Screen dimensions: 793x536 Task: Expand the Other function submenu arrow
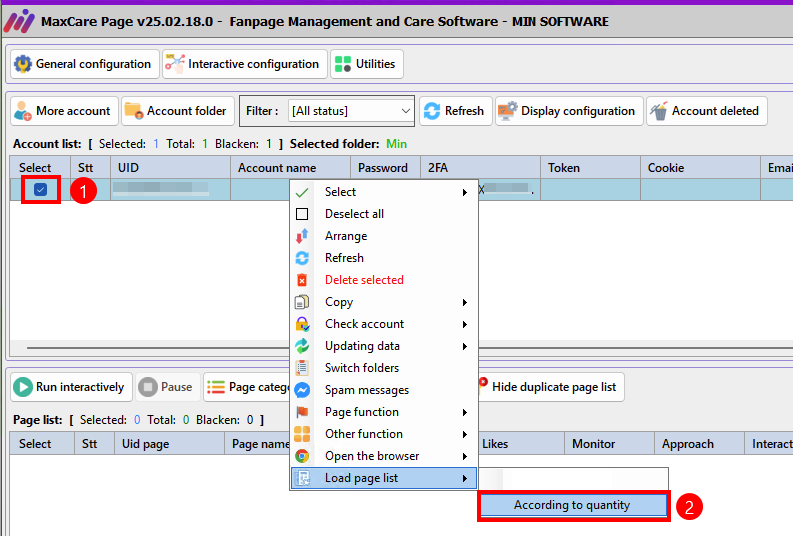[x=465, y=434]
